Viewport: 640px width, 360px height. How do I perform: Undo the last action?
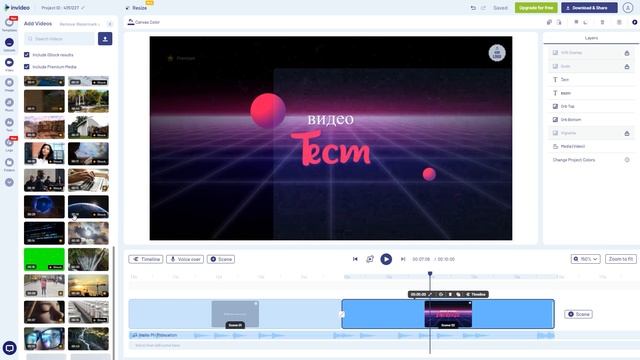click(473, 8)
